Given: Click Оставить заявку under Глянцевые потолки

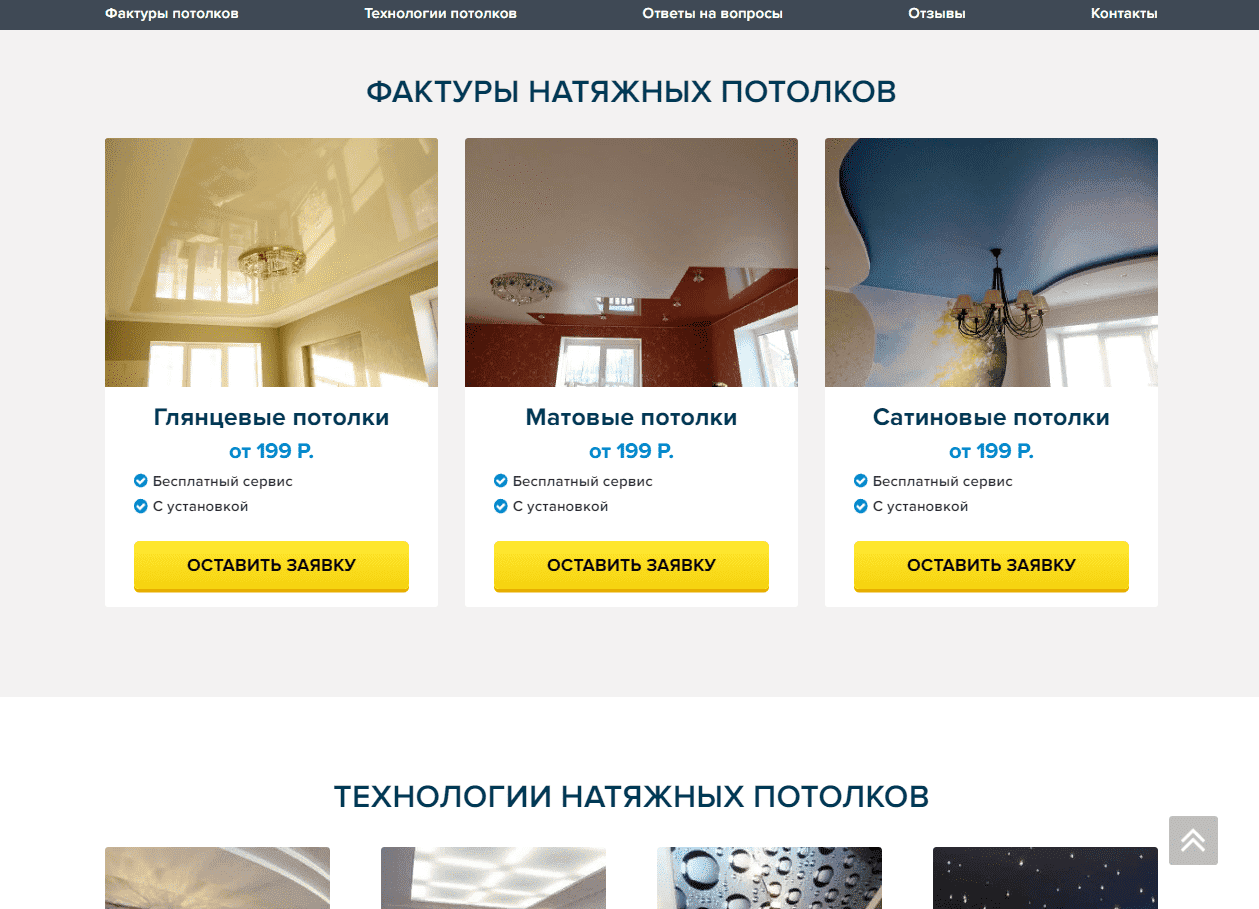Looking at the screenshot, I should [271, 566].
